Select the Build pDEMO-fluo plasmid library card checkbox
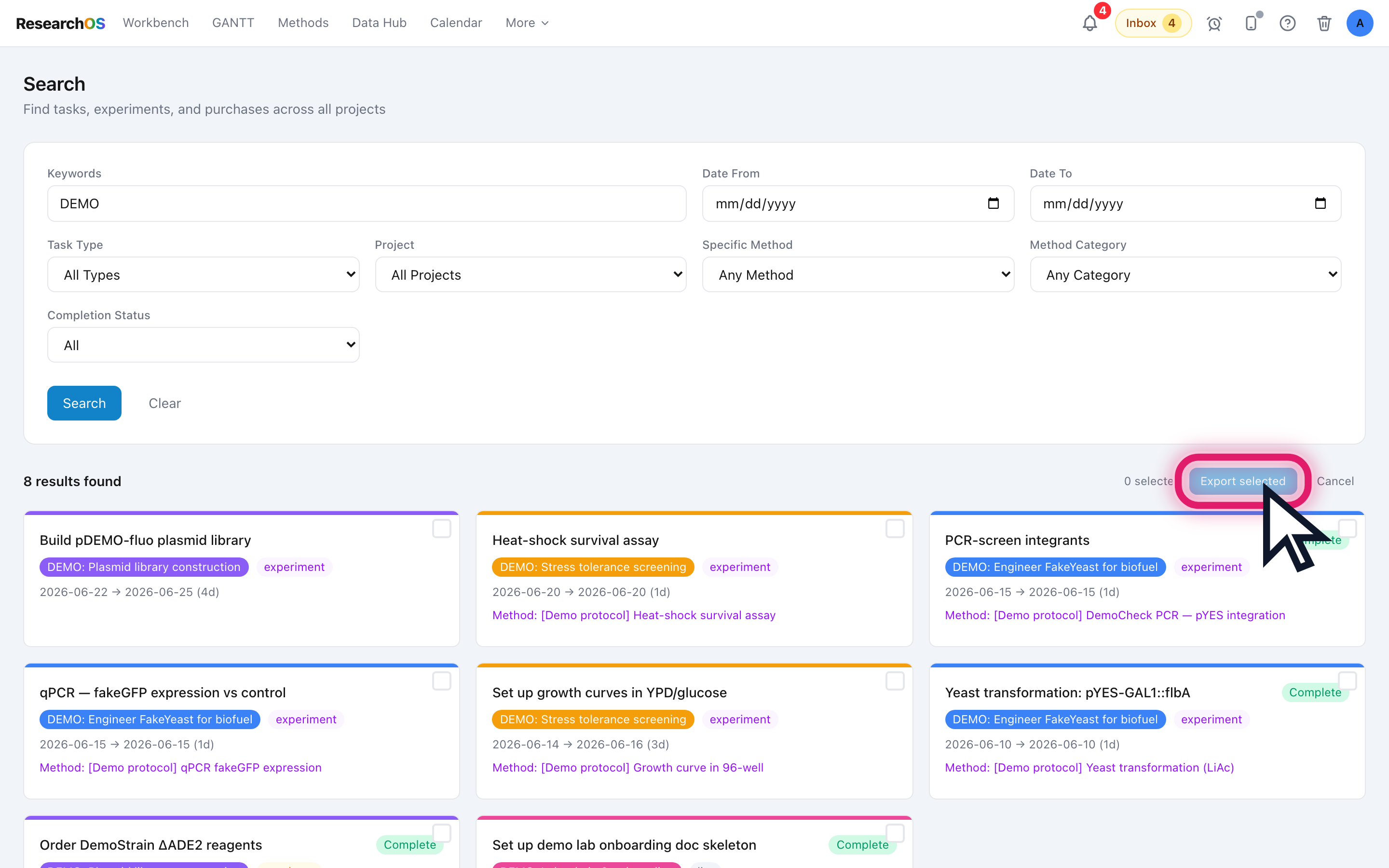Viewport: 1389px width, 868px height. pos(441,528)
